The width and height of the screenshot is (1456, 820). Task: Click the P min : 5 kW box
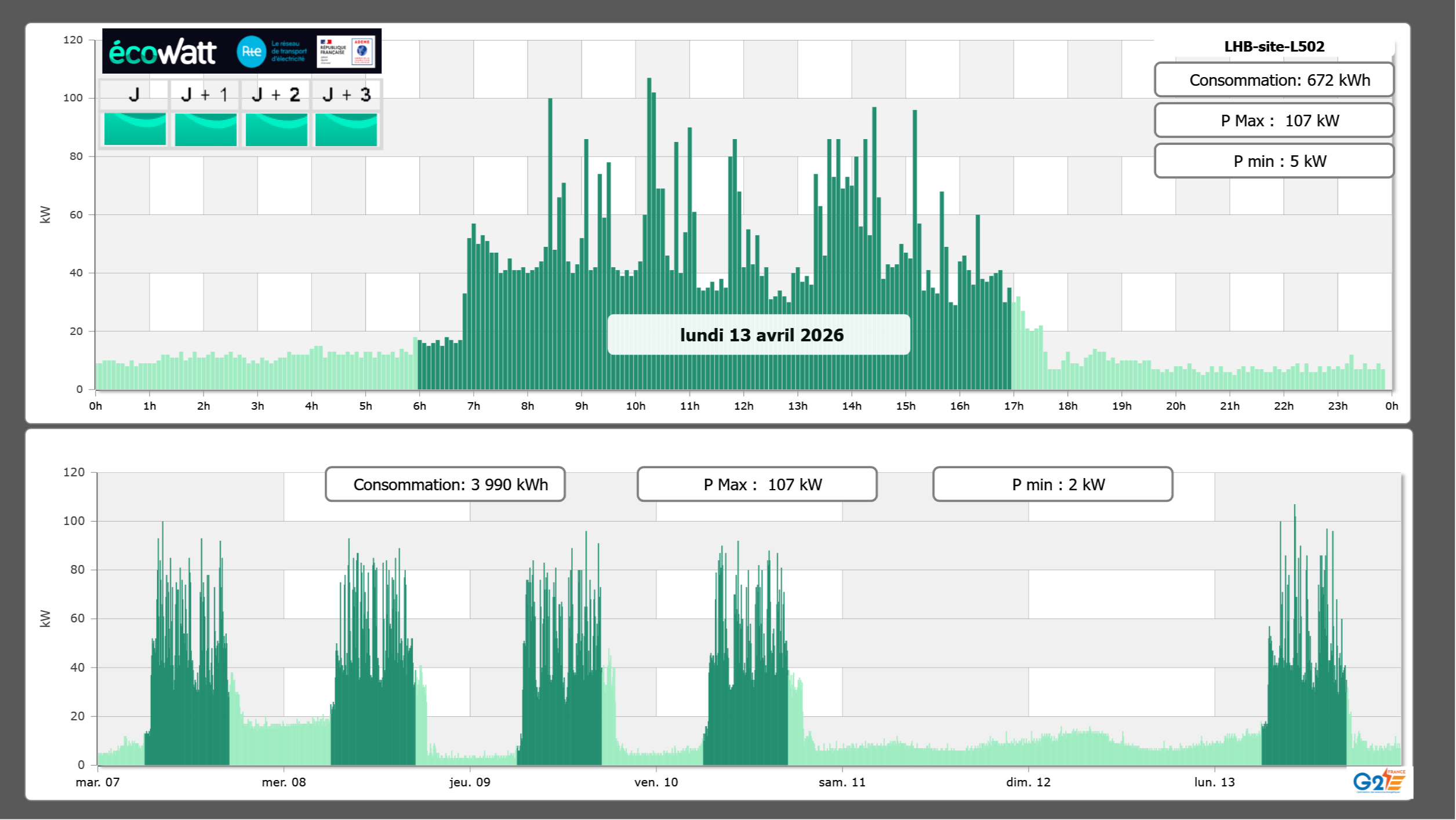point(1274,161)
